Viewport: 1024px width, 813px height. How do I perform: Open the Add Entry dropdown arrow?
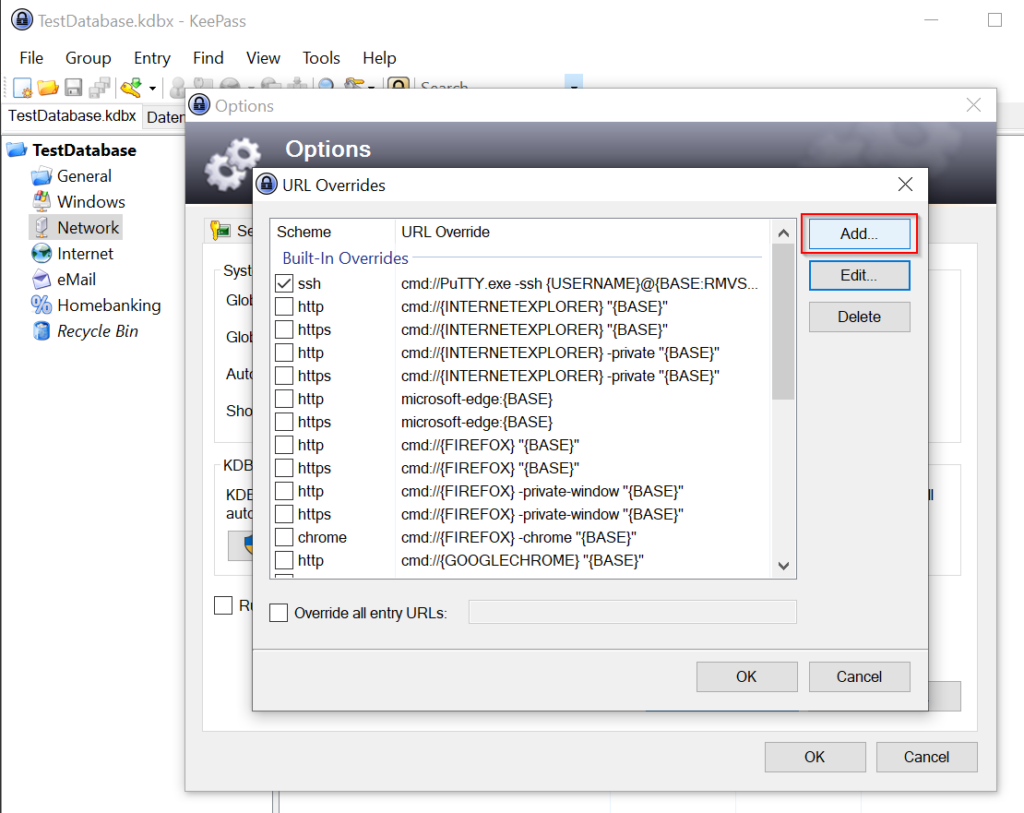(152, 88)
